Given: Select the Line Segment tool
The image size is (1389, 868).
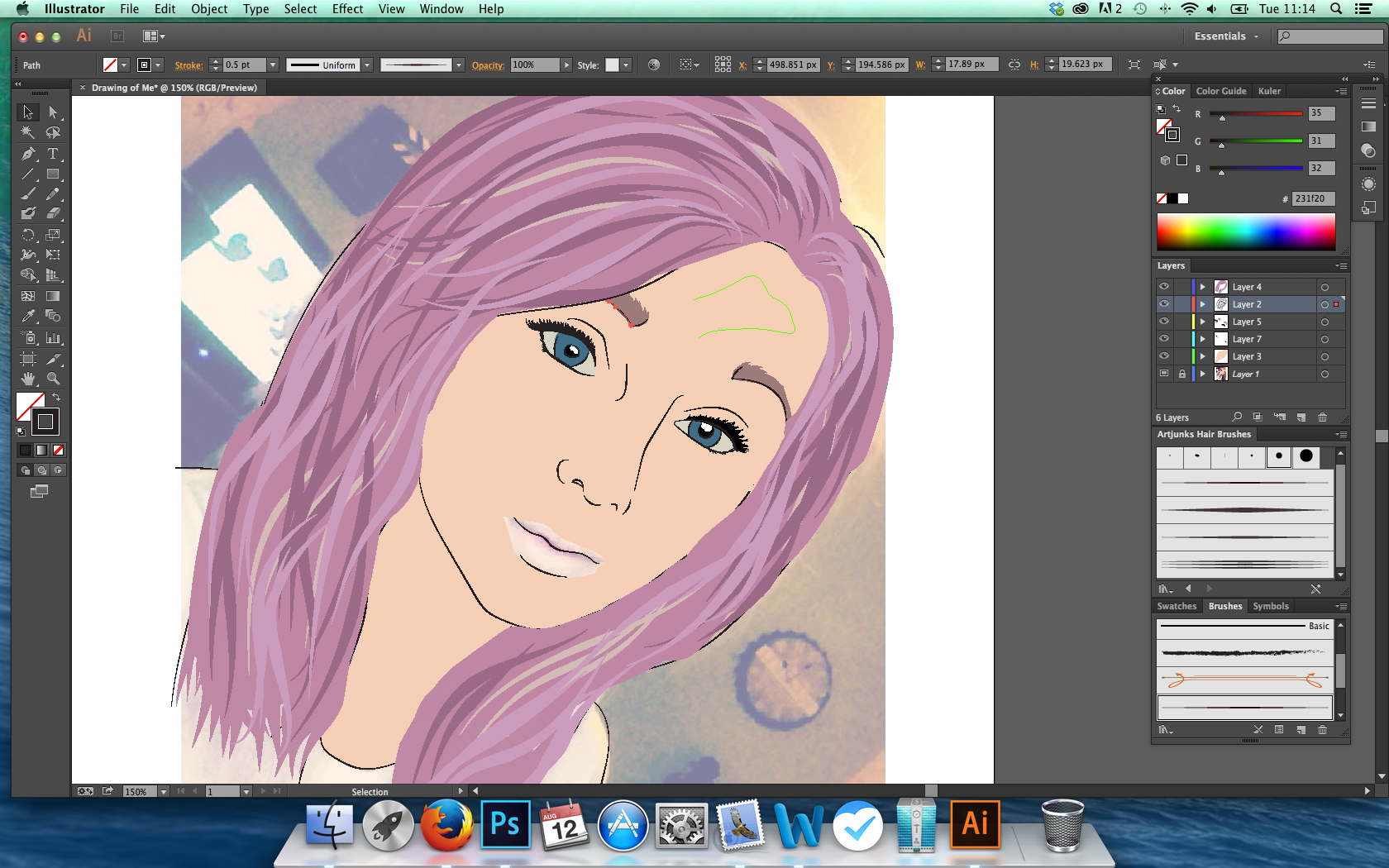Looking at the screenshot, I should pyautogui.click(x=28, y=174).
